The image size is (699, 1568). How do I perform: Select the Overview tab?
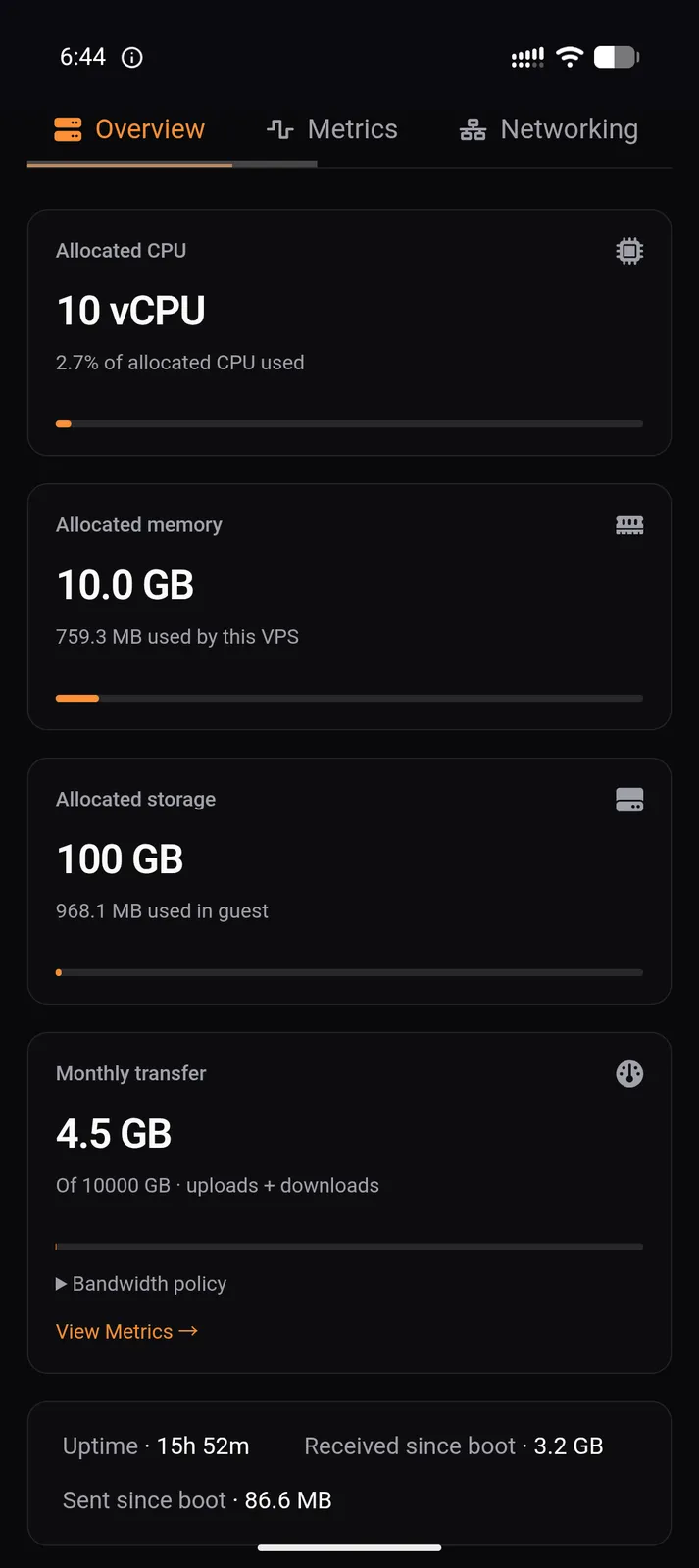(129, 129)
